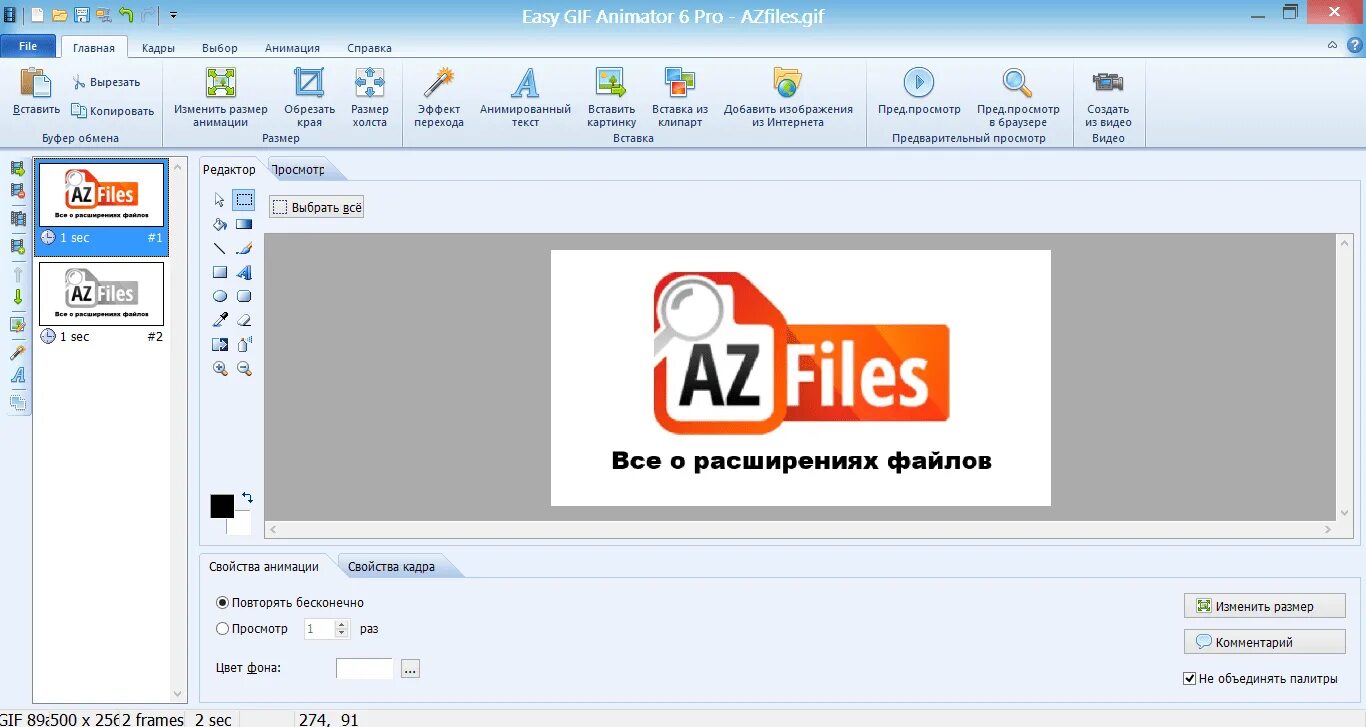Click Создать из видео button

(1108, 97)
